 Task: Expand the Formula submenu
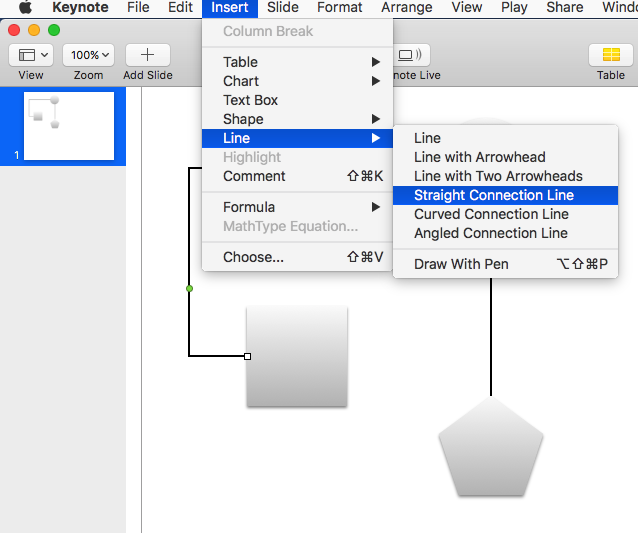pos(297,207)
